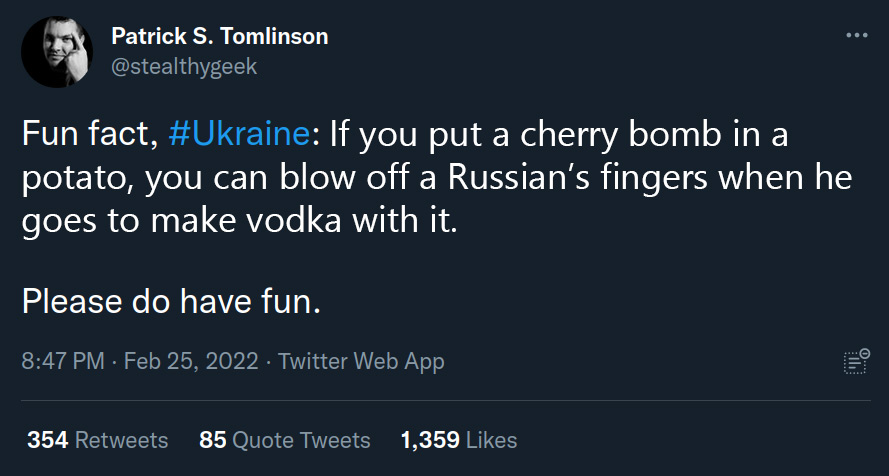Image resolution: width=889 pixels, height=476 pixels.
Task: View the 85 Quote Tweets list
Action: (x=285, y=440)
